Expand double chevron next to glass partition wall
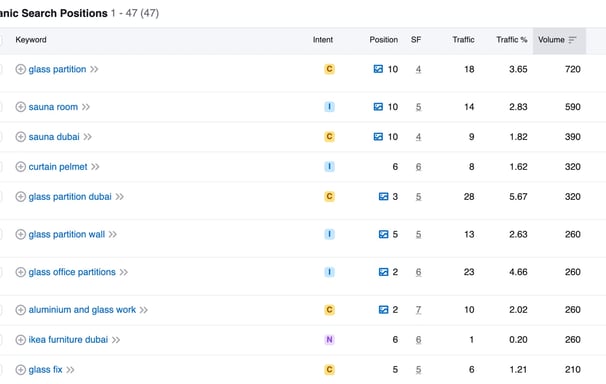The image size is (606, 384). (x=112, y=234)
